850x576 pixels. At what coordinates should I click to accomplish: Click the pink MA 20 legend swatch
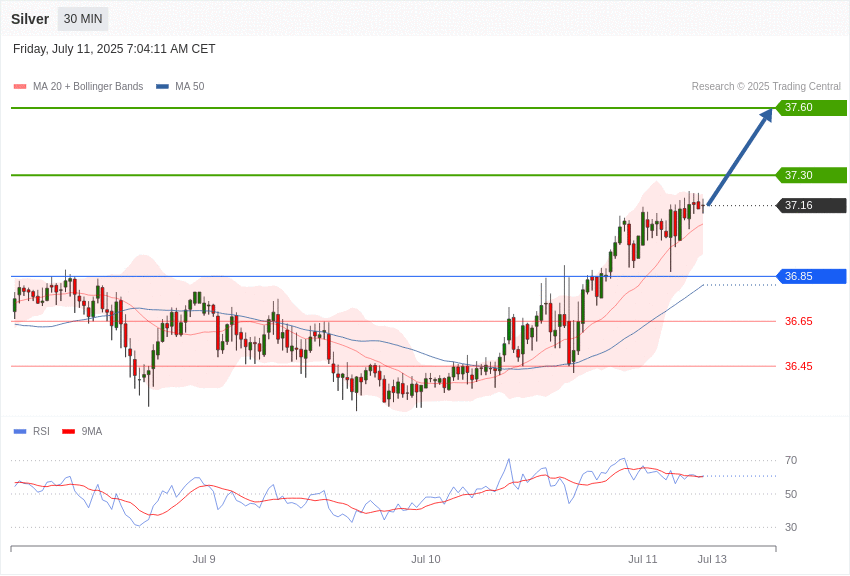20,86
